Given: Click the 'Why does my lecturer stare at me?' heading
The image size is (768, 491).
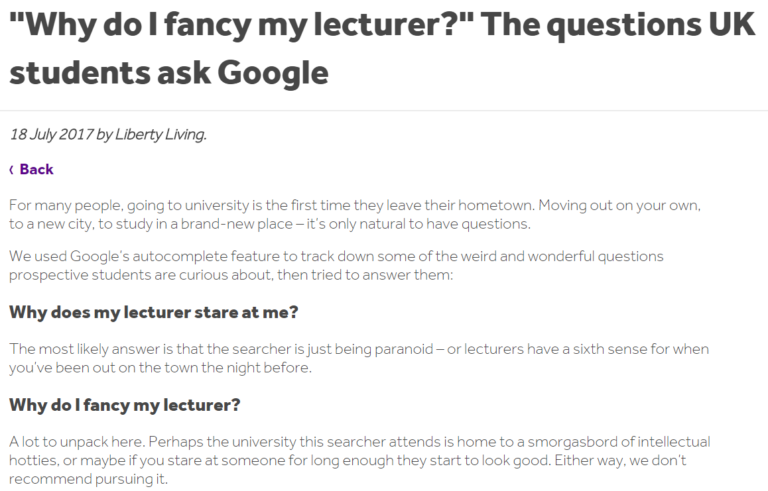Looking at the screenshot, I should [153, 312].
